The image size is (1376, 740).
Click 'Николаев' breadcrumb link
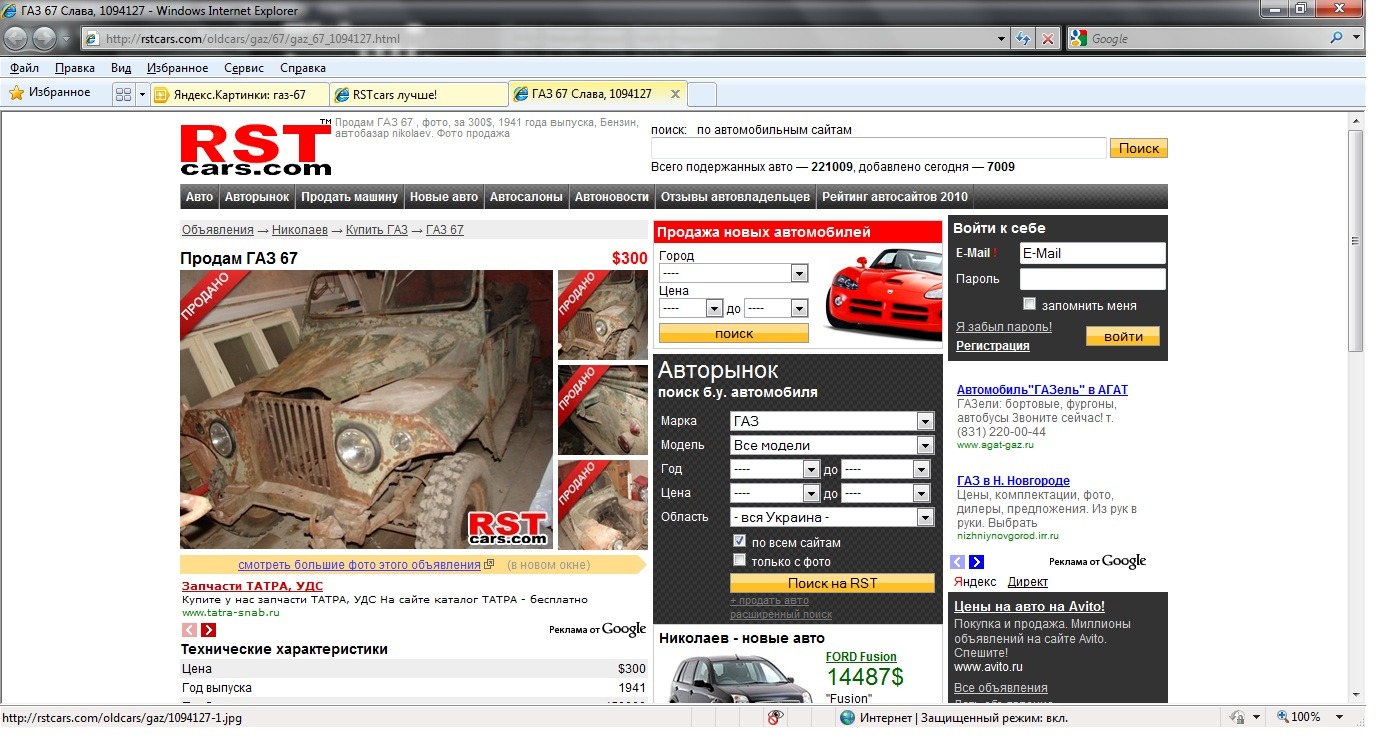(x=300, y=230)
